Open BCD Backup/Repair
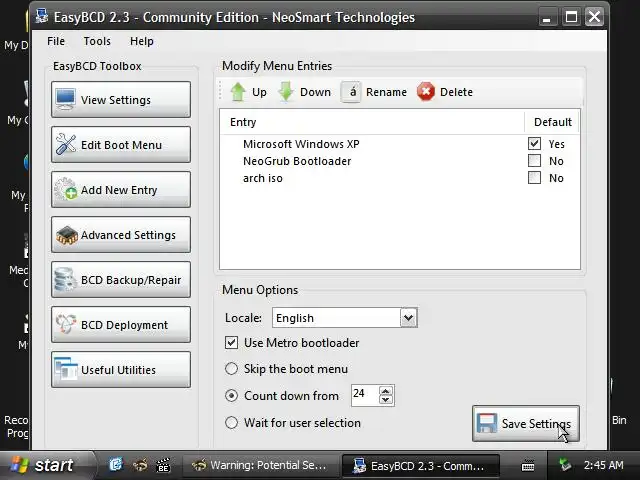 coord(121,280)
